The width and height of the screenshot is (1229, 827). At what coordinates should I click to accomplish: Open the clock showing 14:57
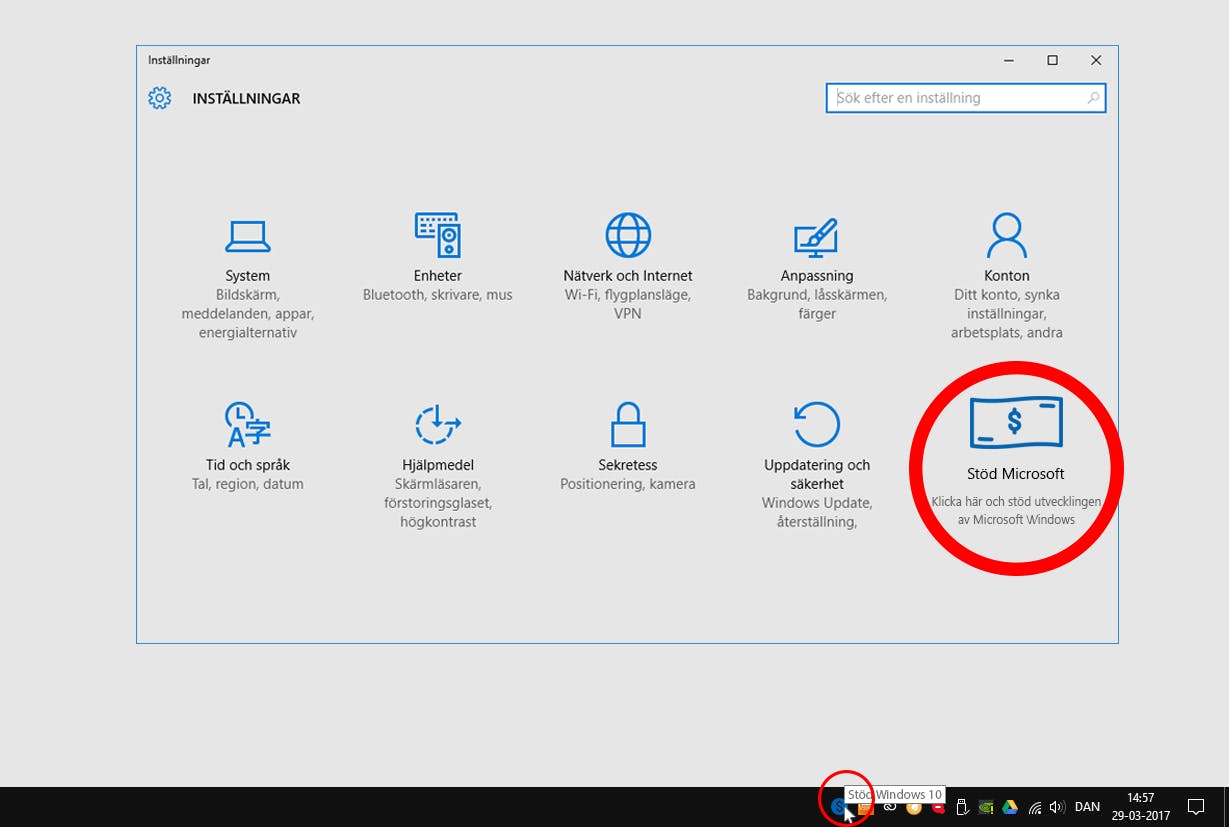pyautogui.click(x=1141, y=806)
